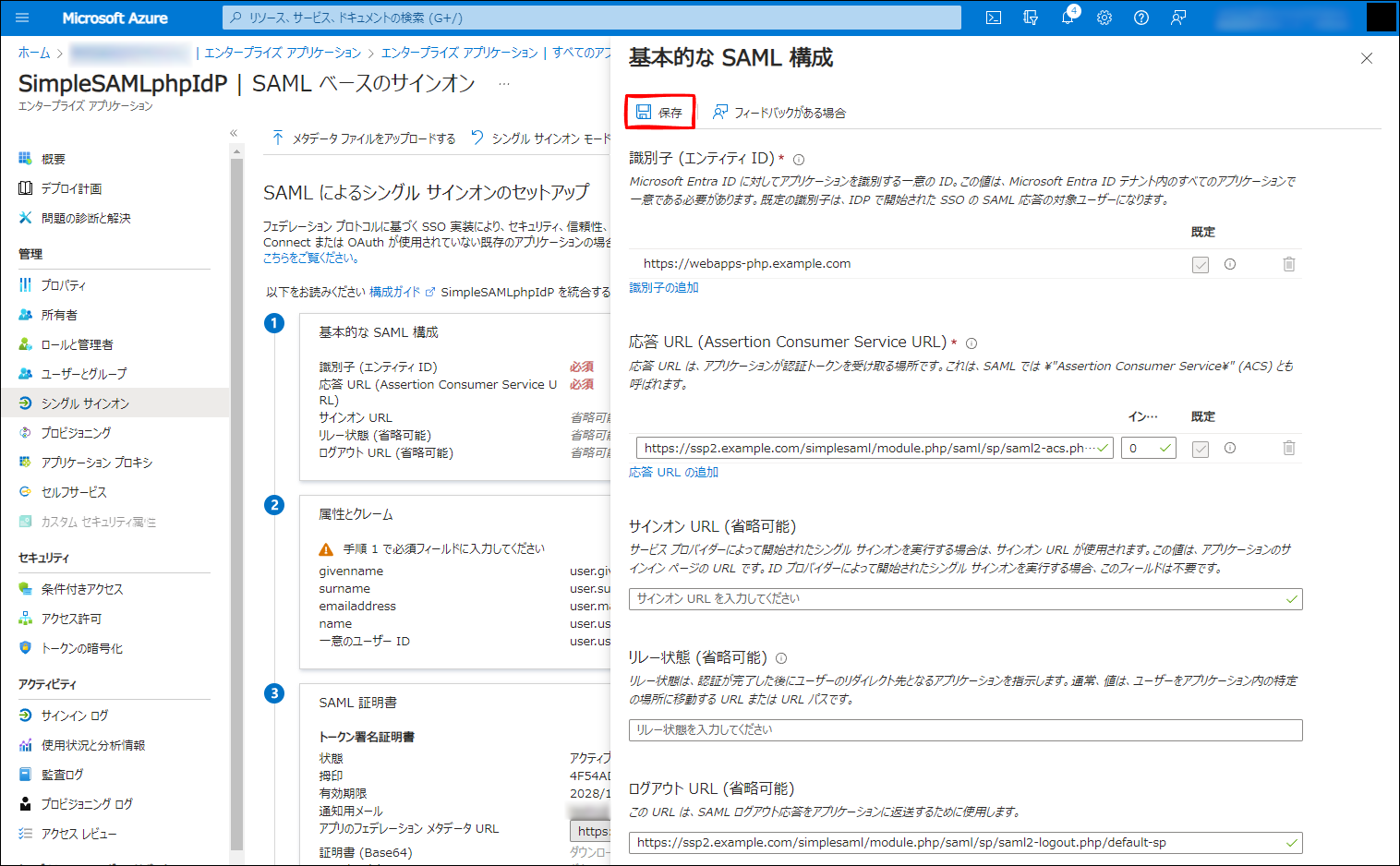Image resolution: width=1400 pixels, height=866 pixels.
Task: Open portal settings gear
Action: click(1104, 18)
